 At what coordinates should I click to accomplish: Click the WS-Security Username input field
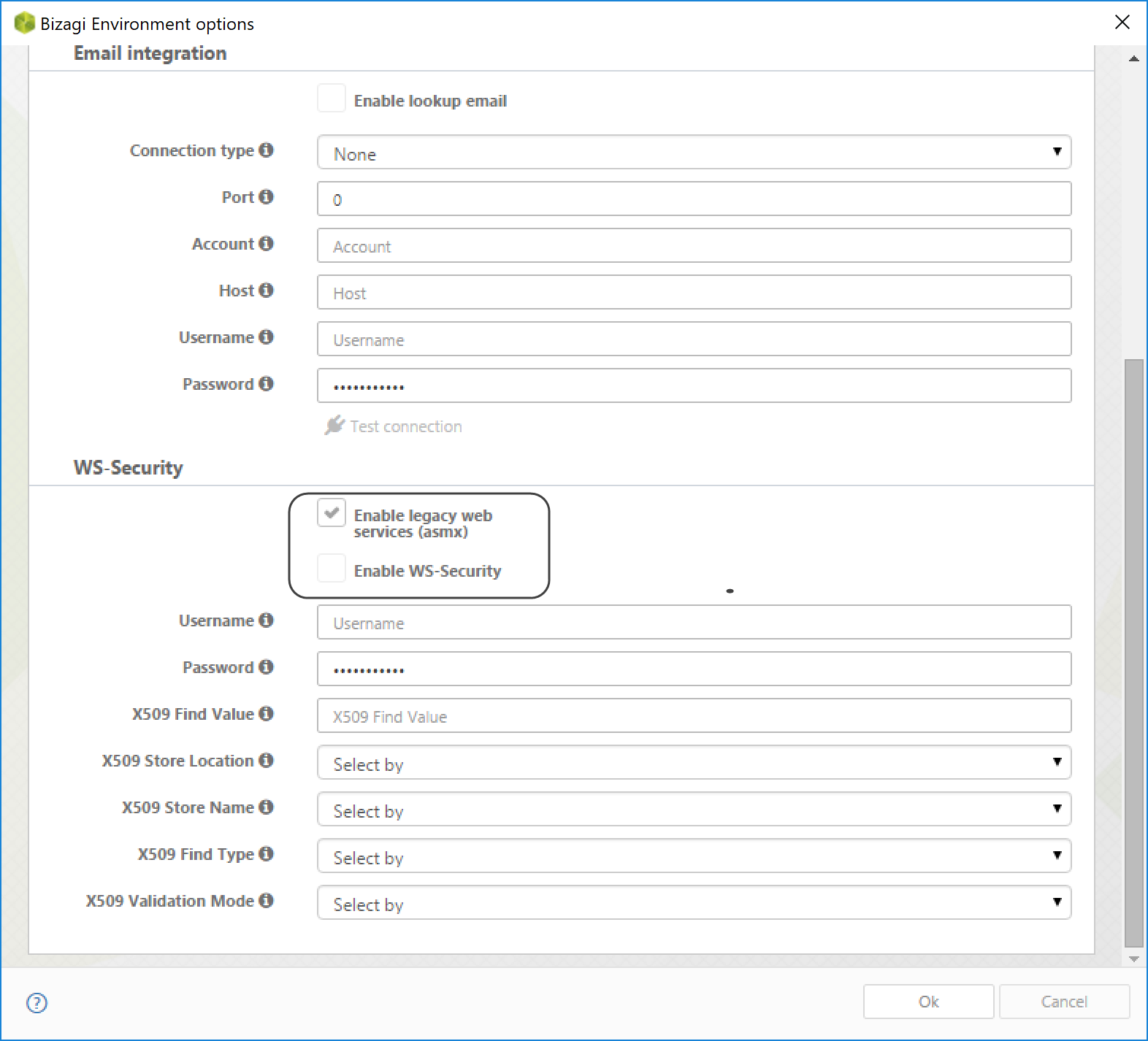click(x=694, y=622)
